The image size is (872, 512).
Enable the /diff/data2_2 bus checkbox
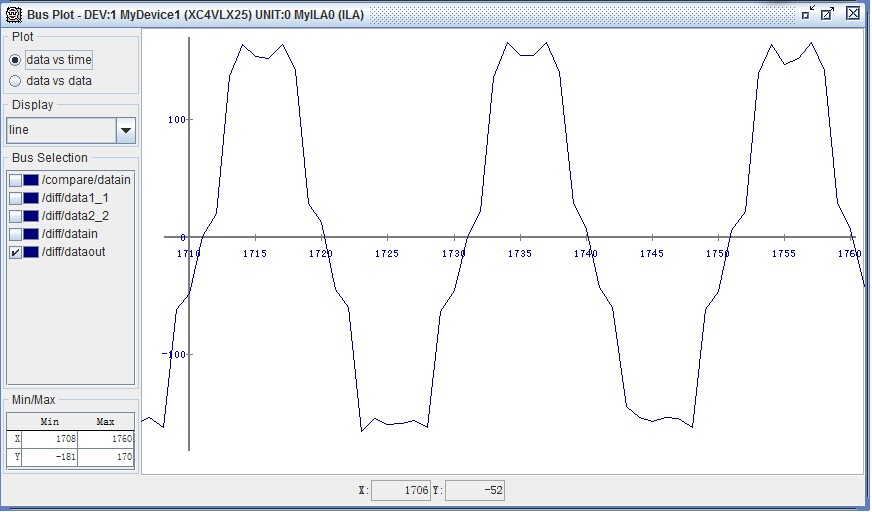[x=16, y=216]
